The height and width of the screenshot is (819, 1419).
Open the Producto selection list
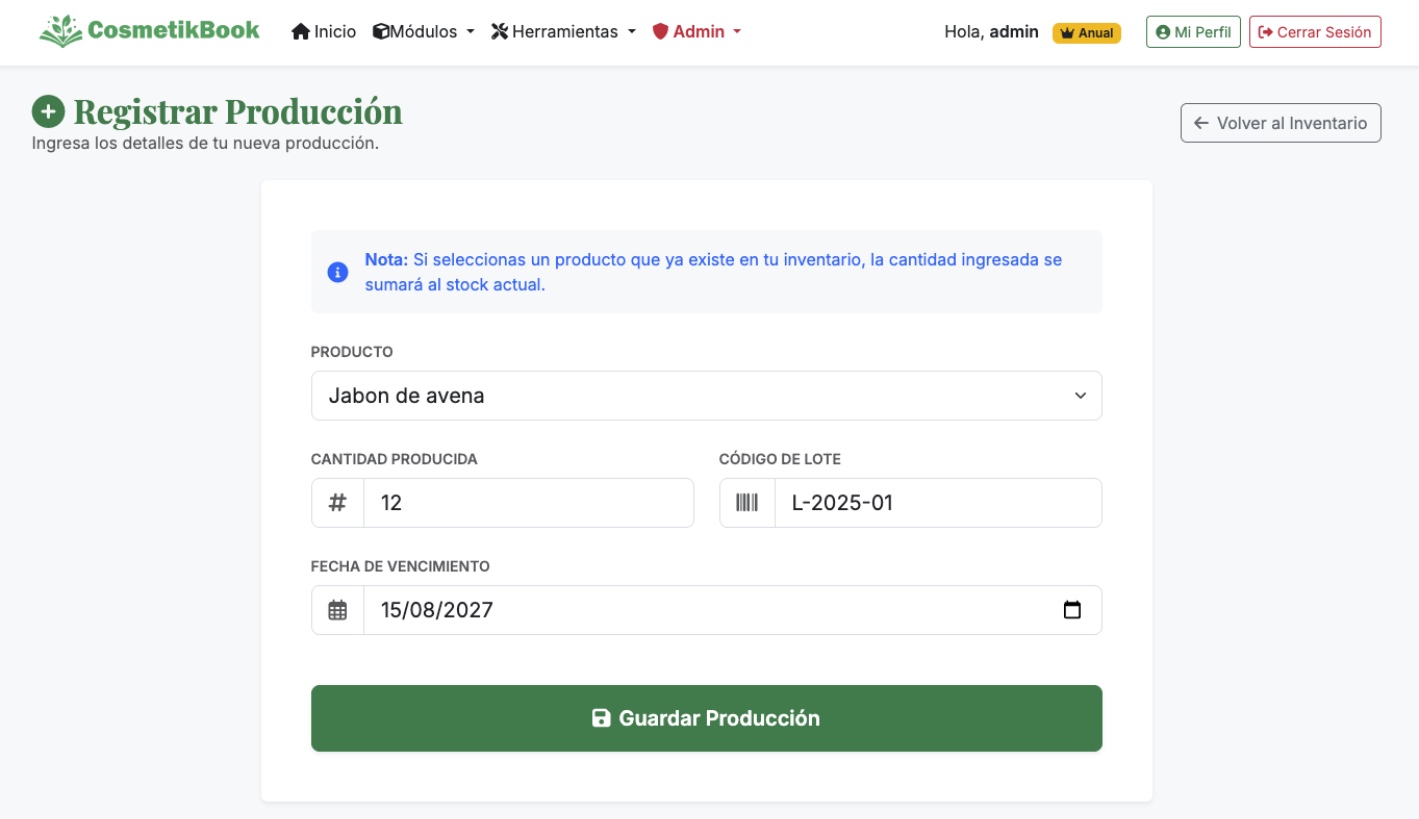707,395
